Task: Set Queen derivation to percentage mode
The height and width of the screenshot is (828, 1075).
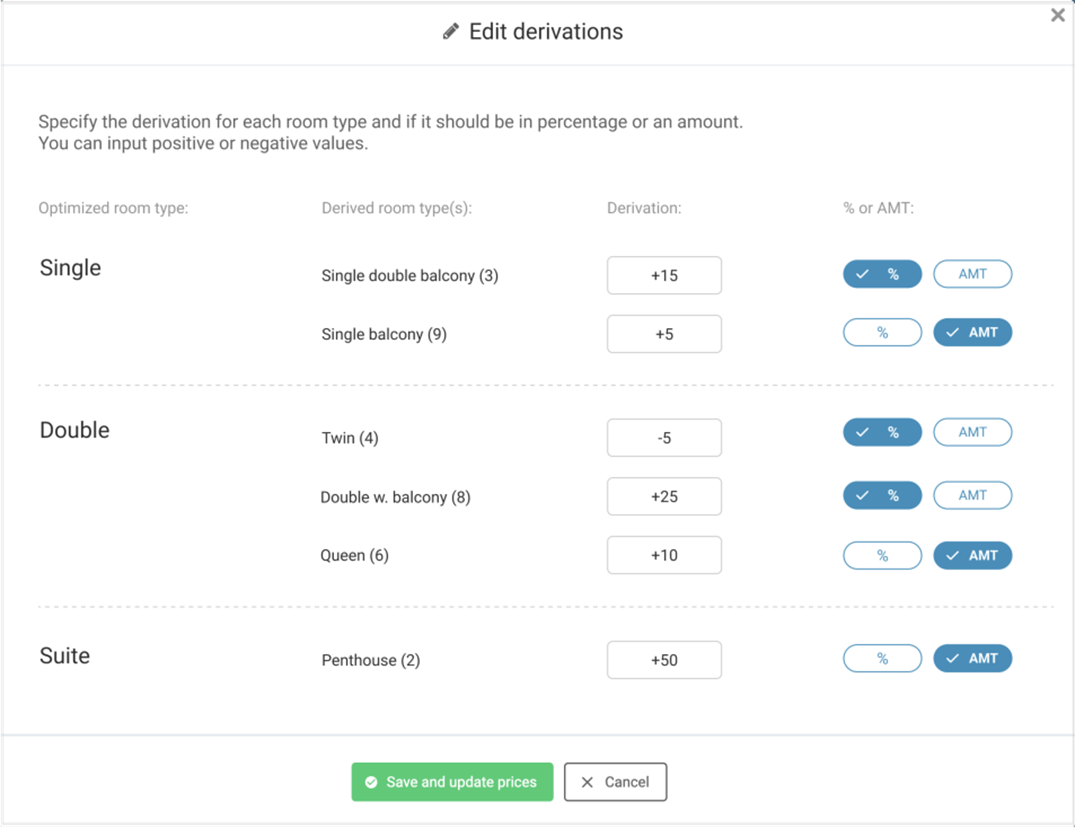Action: tap(882, 555)
